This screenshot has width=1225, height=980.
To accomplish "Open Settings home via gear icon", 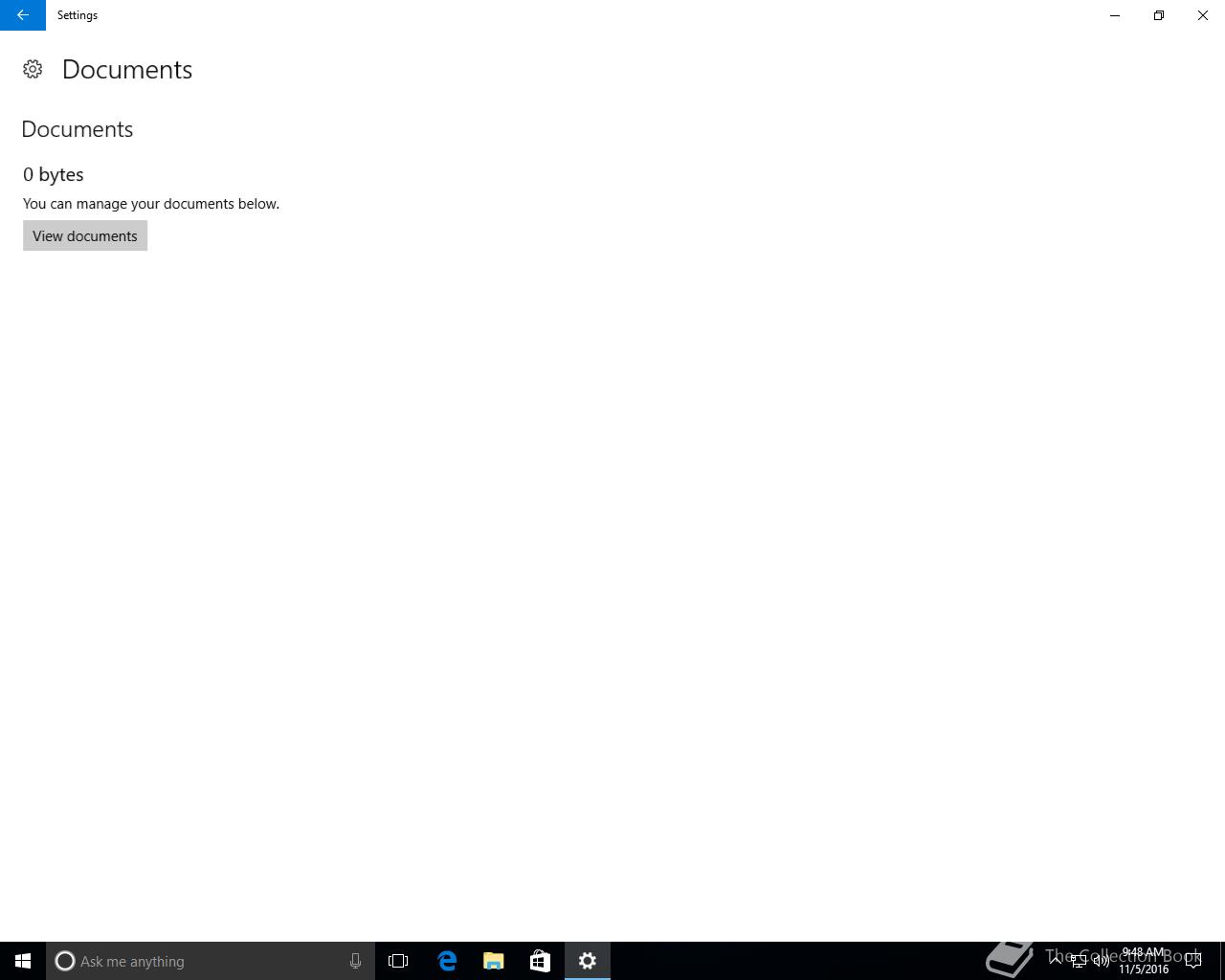I will pyautogui.click(x=33, y=69).
